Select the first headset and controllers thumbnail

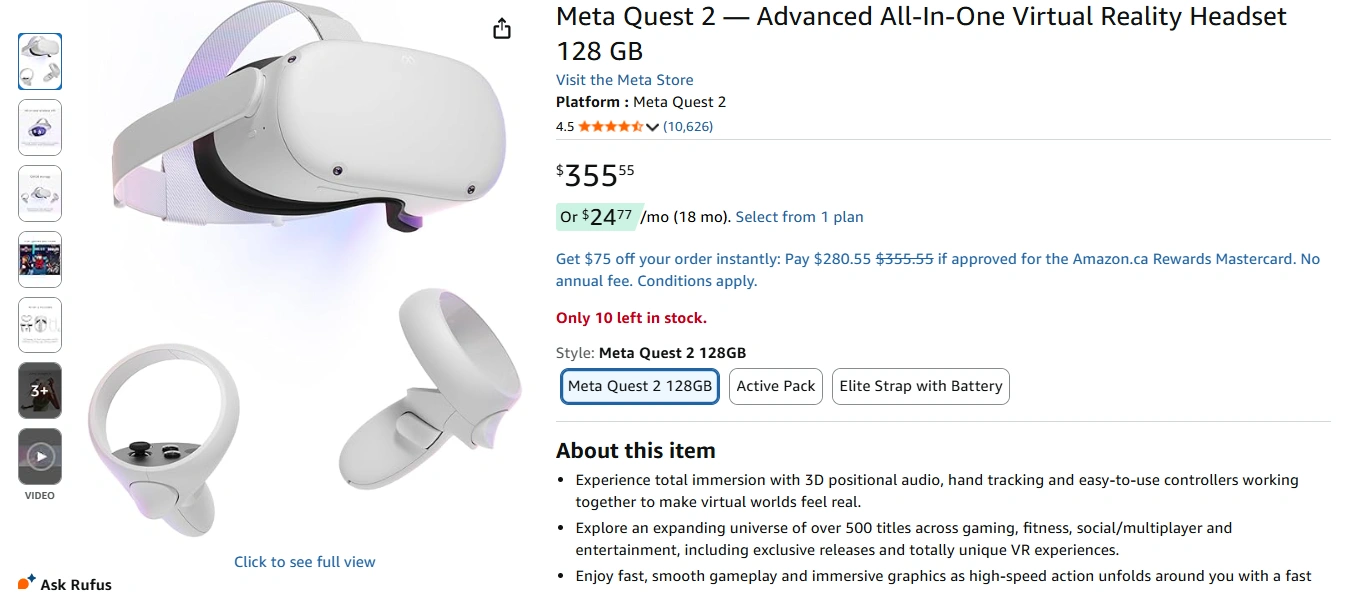(x=40, y=61)
